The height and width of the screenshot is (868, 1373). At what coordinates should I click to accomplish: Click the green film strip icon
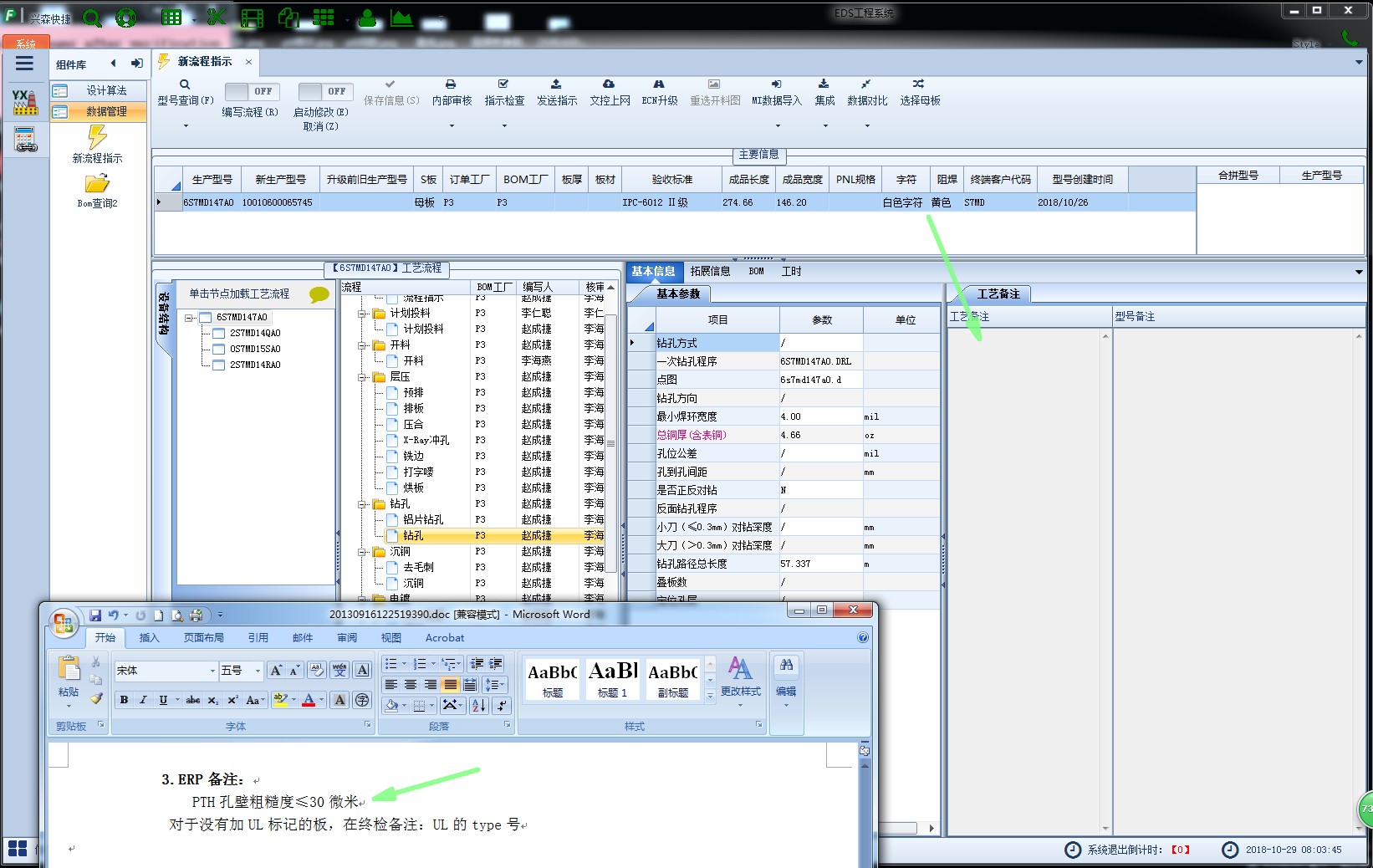pos(252,18)
